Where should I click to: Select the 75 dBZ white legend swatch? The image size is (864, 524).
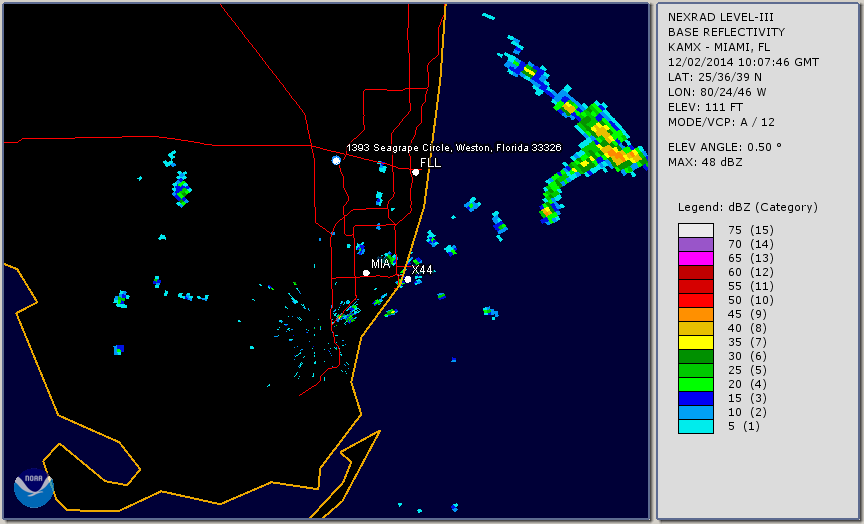pos(696,230)
